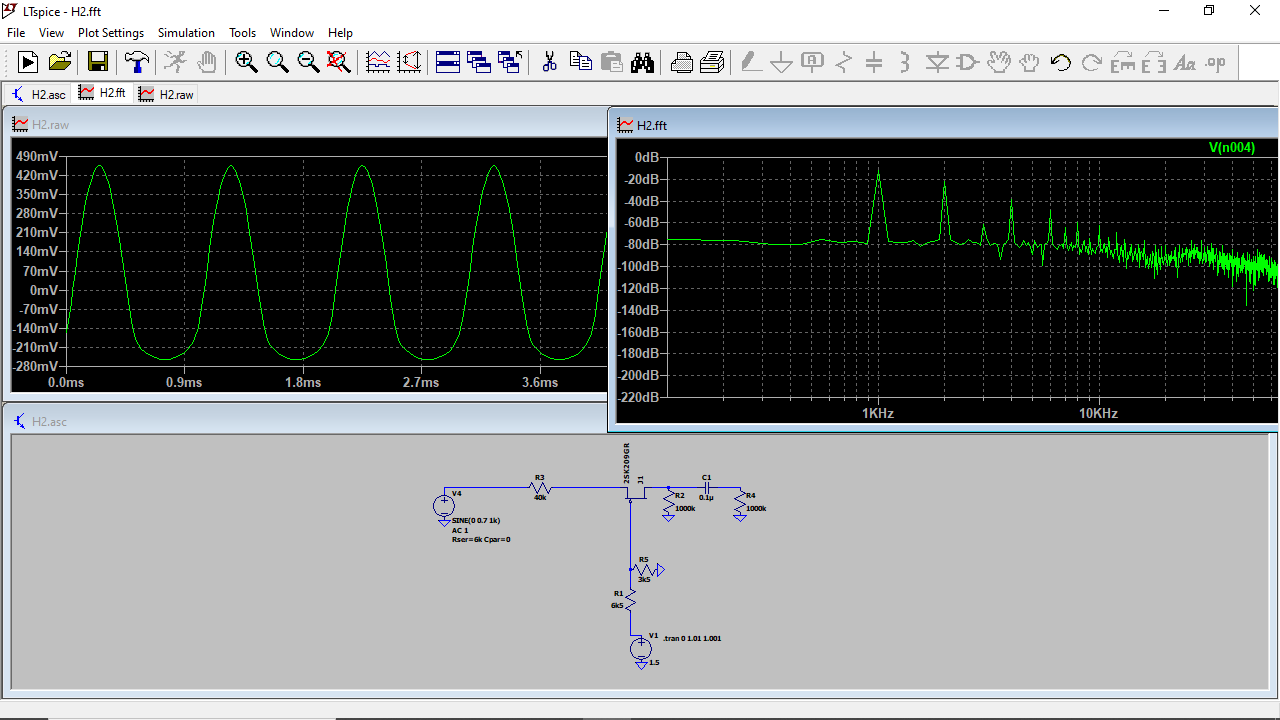Click the Component gate icon
Viewport: 1280px width, 720px height.
(x=967, y=62)
